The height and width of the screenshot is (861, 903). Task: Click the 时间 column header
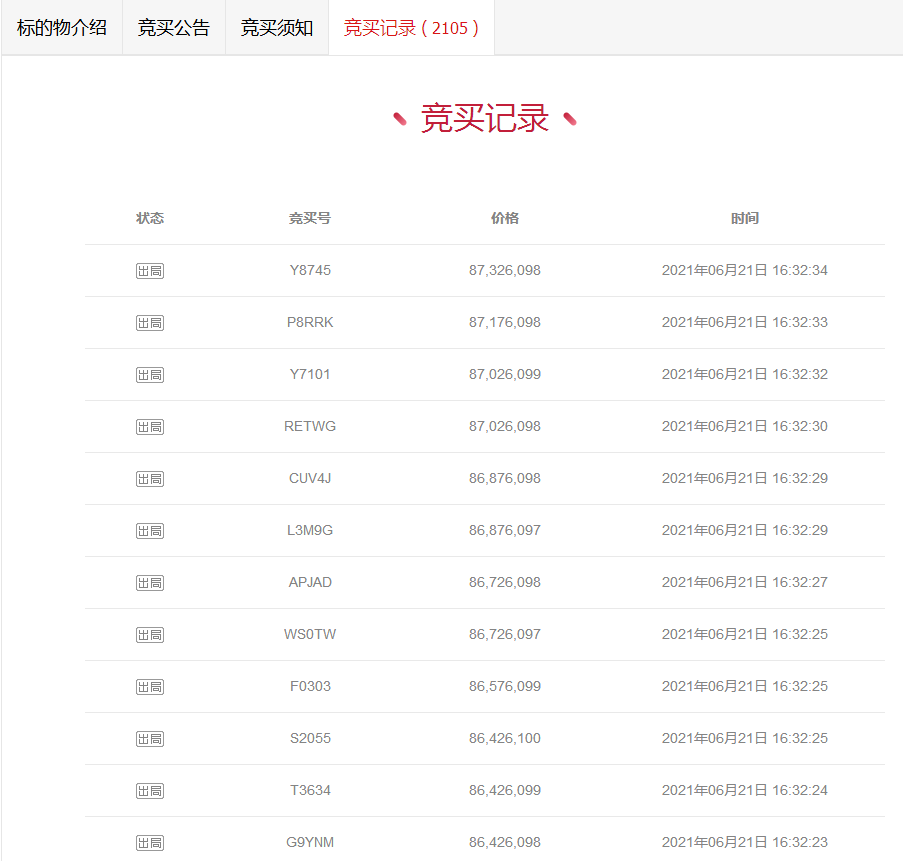point(747,218)
